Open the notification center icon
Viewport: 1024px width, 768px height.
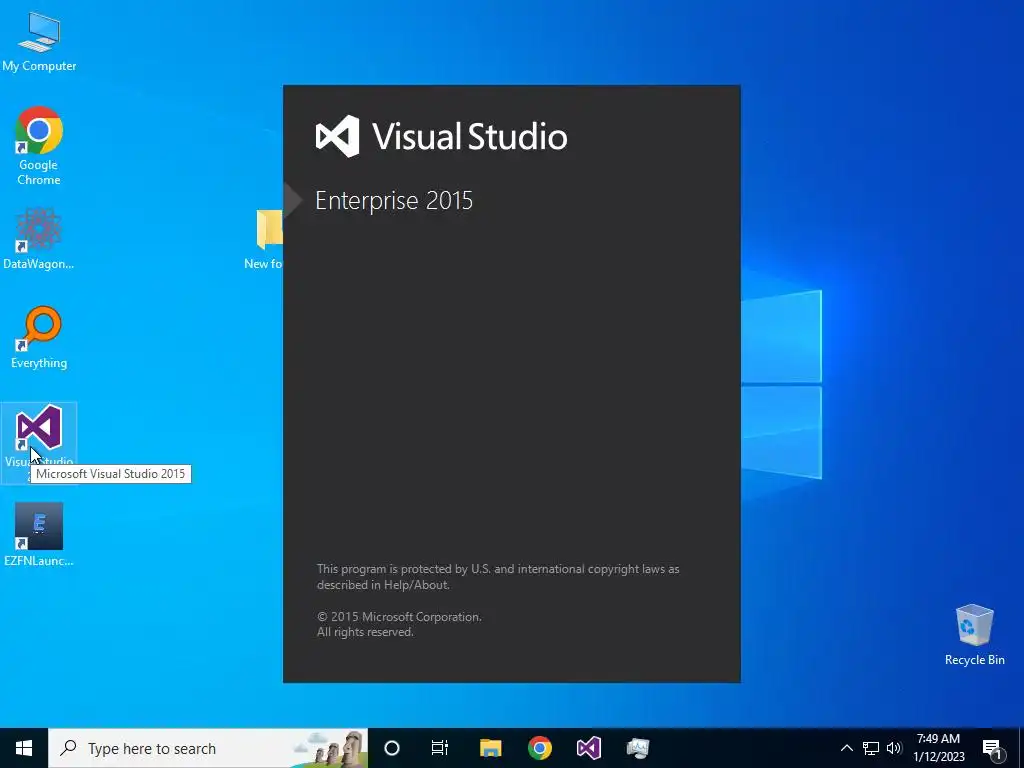click(992, 748)
